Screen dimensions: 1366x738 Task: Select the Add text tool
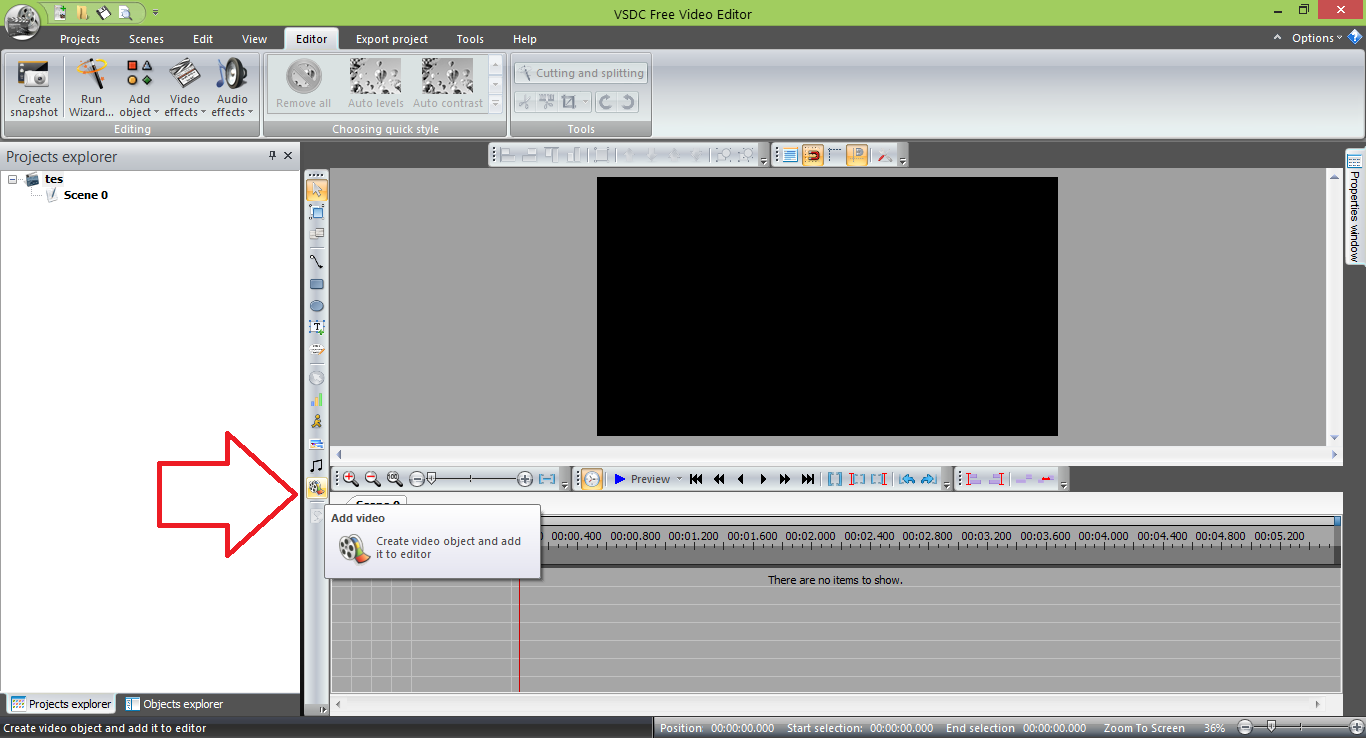[x=317, y=328]
